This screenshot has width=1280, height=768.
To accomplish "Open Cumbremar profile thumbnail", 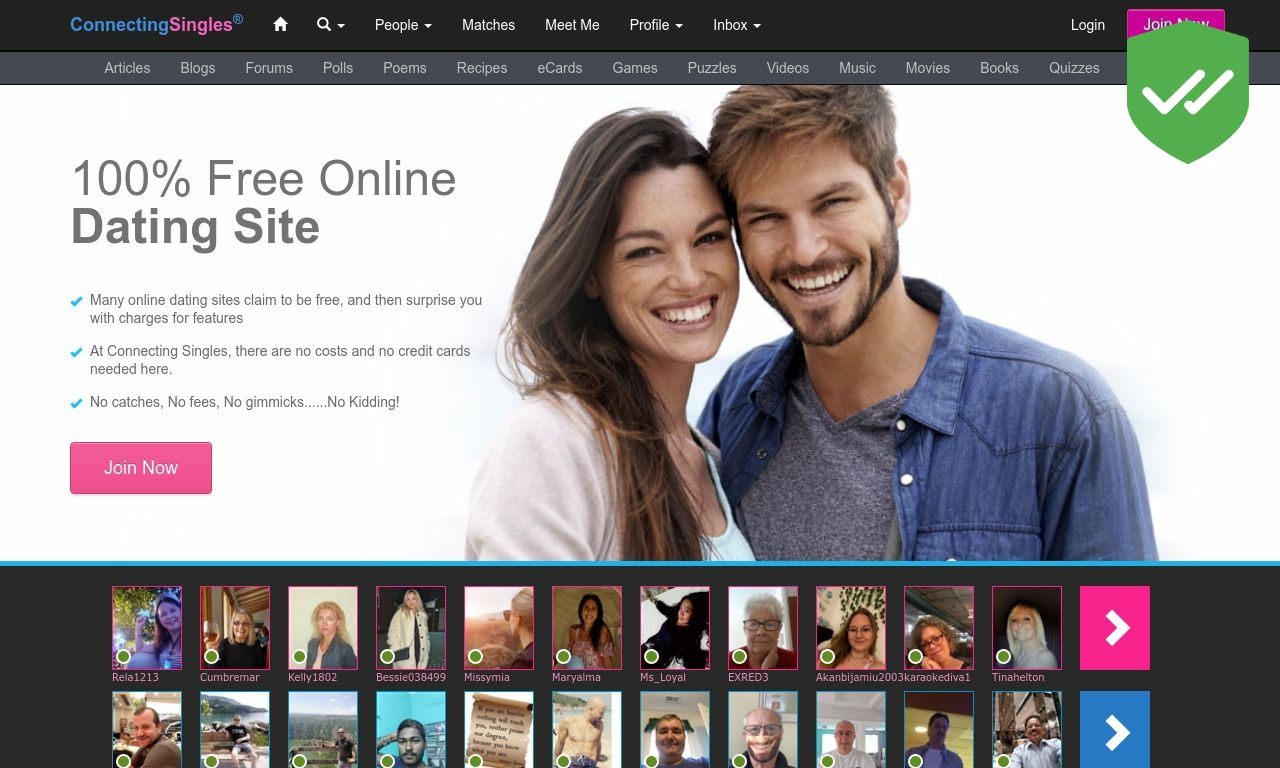I will [235, 628].
